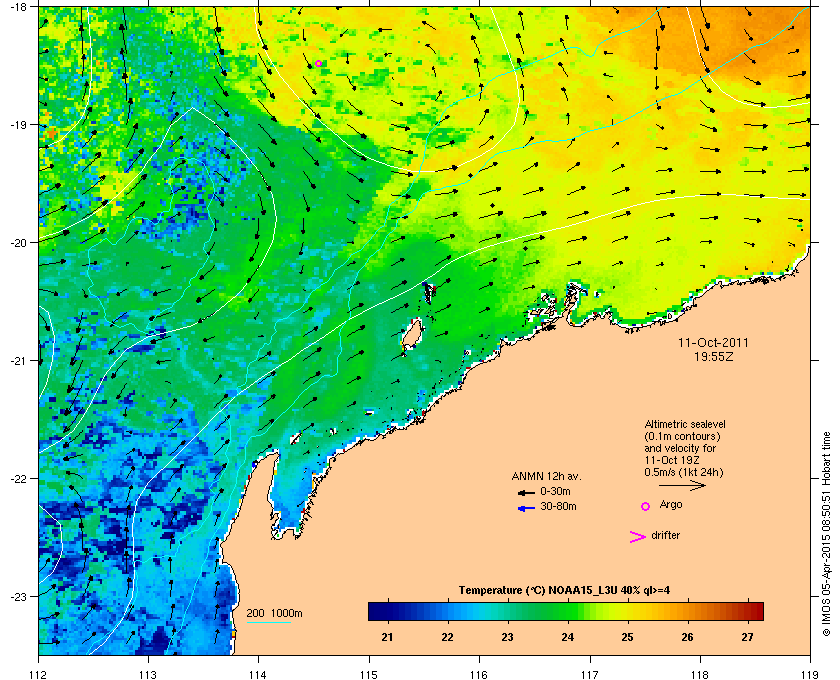The image size is (840, 680).
Task: Click the longitude axis label '113'
Action: 148,675
